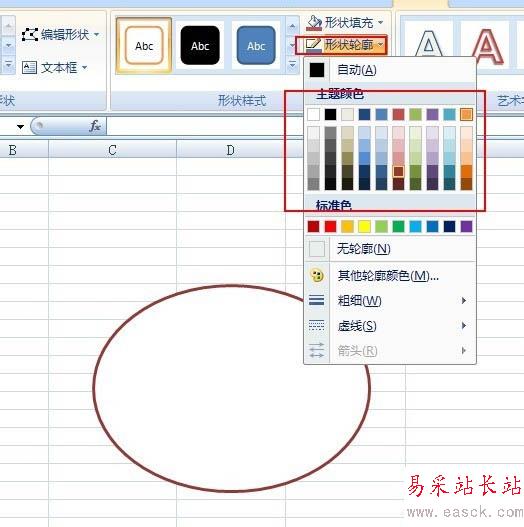Apply the red outlined A WordArt style
This screenshot has height=527, width=524.
point(487,45)
